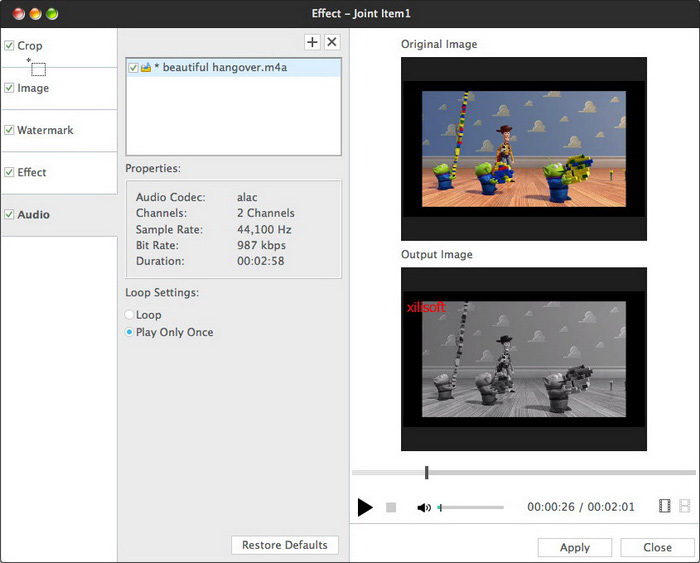
Task: Uncheck the beautiful hangover.m4a checkbox
Action: pyautogui.click(x=133, y=68)
